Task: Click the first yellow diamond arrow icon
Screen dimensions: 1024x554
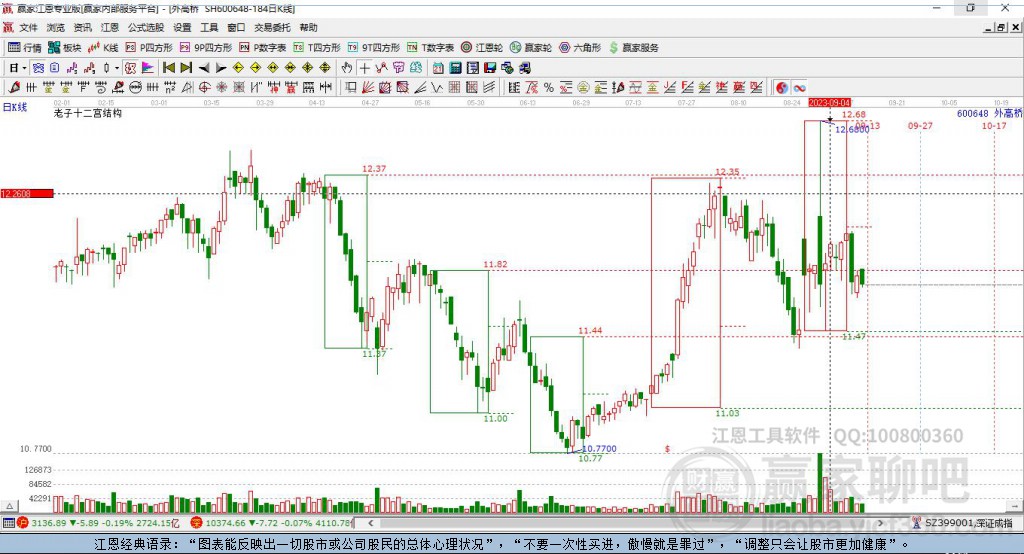Action: (x=238, y=68)
